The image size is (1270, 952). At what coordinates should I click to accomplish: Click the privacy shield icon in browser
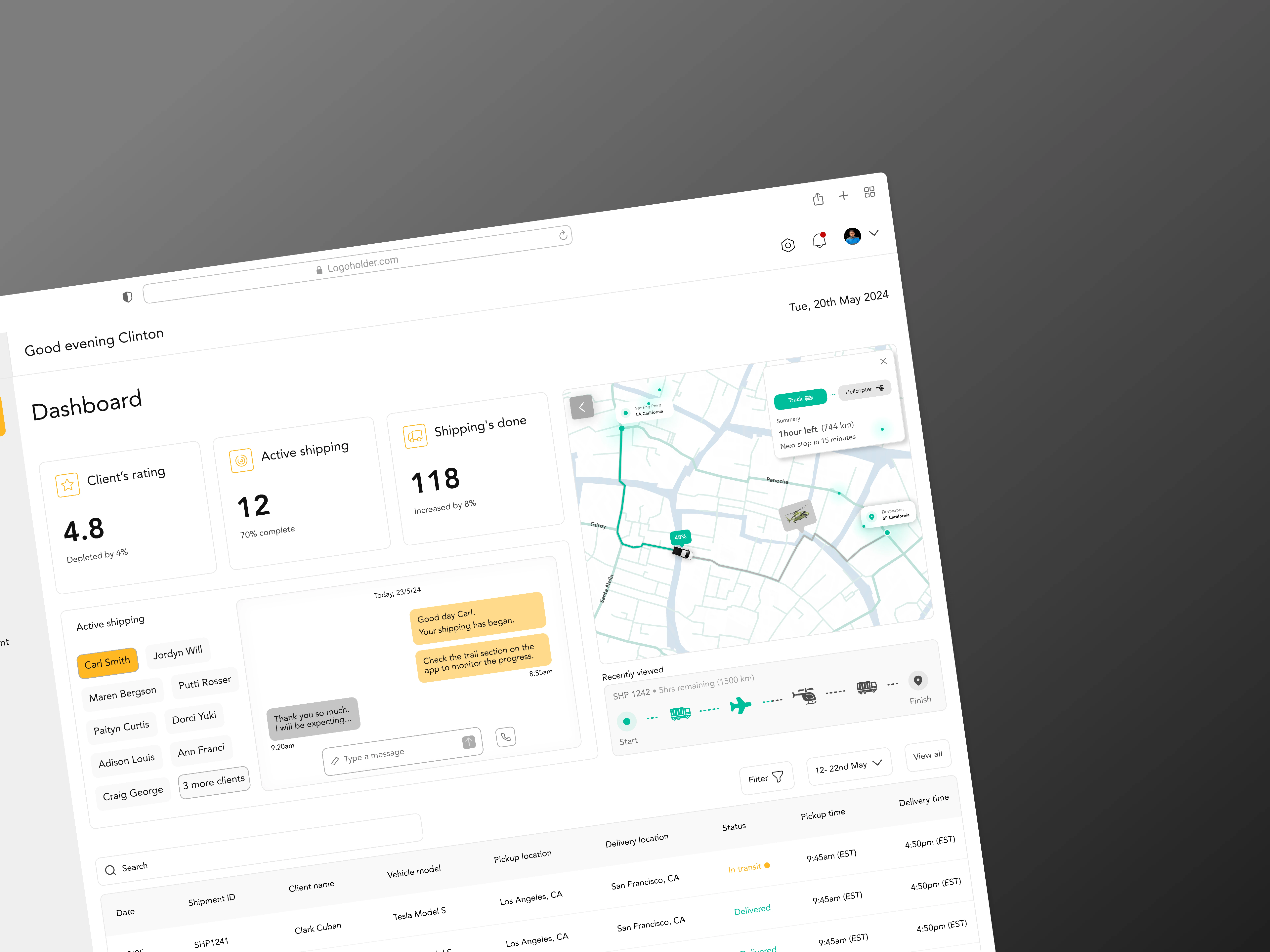pos(127,297)
